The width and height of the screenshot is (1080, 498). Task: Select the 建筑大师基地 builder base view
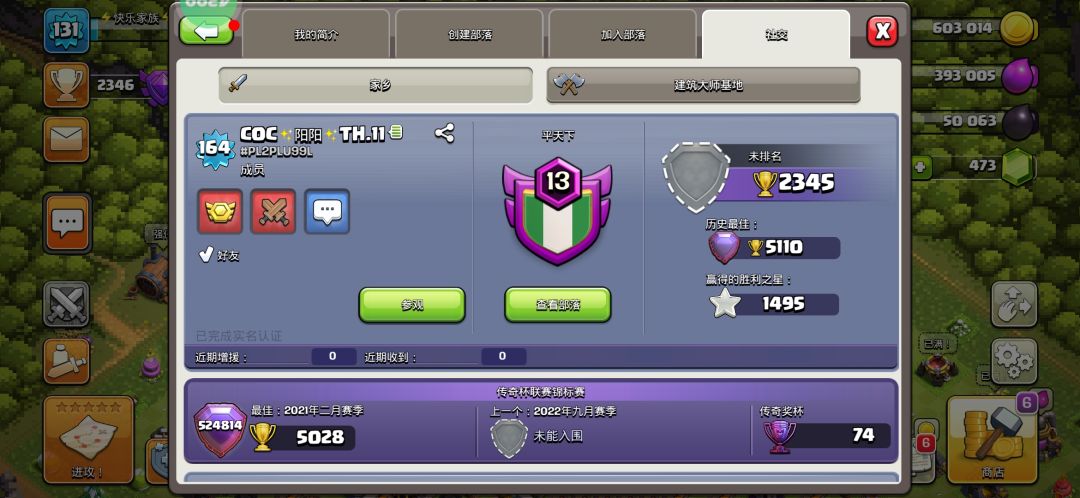pos(703,85)
